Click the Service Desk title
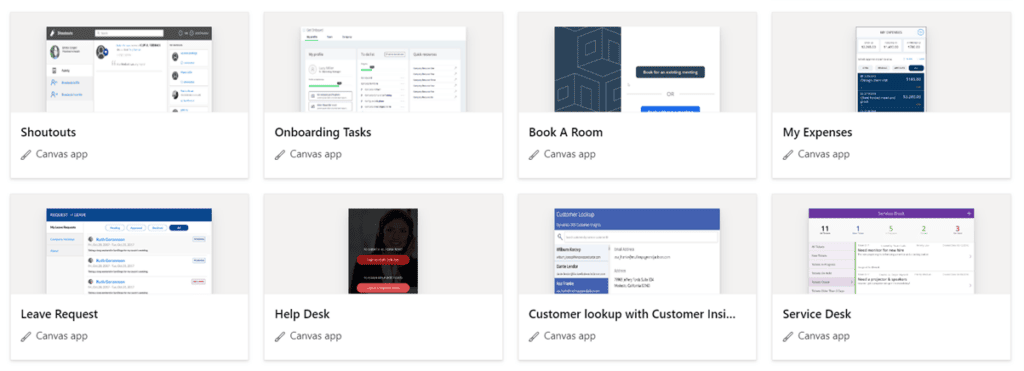The image size is (1024, 371). click(x=817, y=314)
